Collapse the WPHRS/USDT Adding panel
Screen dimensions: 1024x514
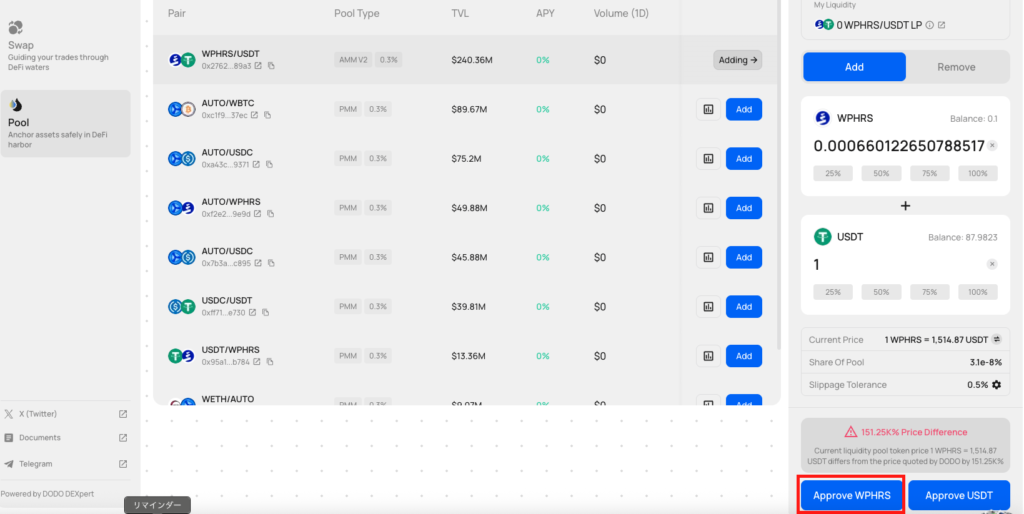pos(738,60)
